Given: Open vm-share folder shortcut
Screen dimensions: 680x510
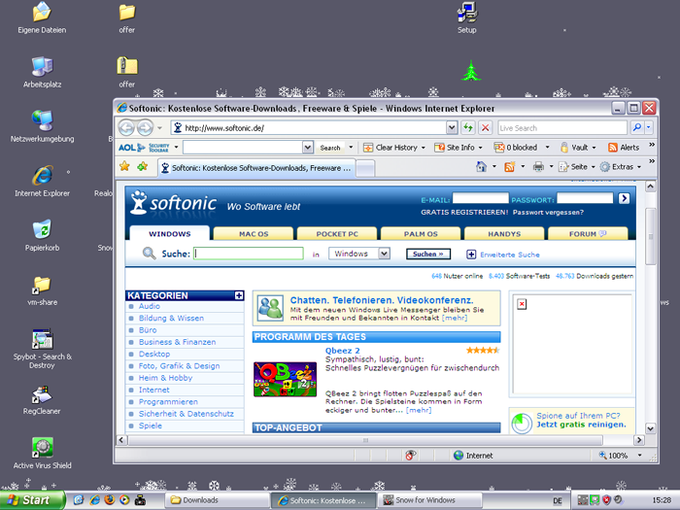Looking at the screenshot, I should (42, 290).
